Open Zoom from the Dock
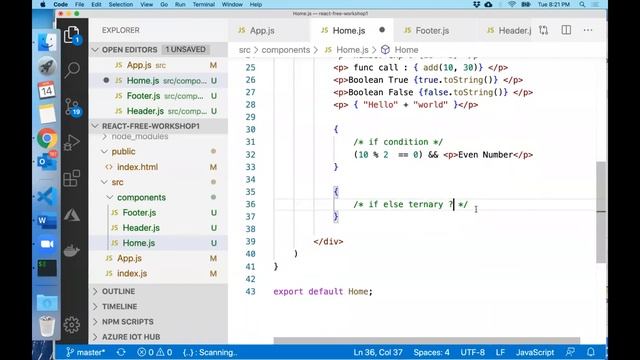 [x=47, y=244]
